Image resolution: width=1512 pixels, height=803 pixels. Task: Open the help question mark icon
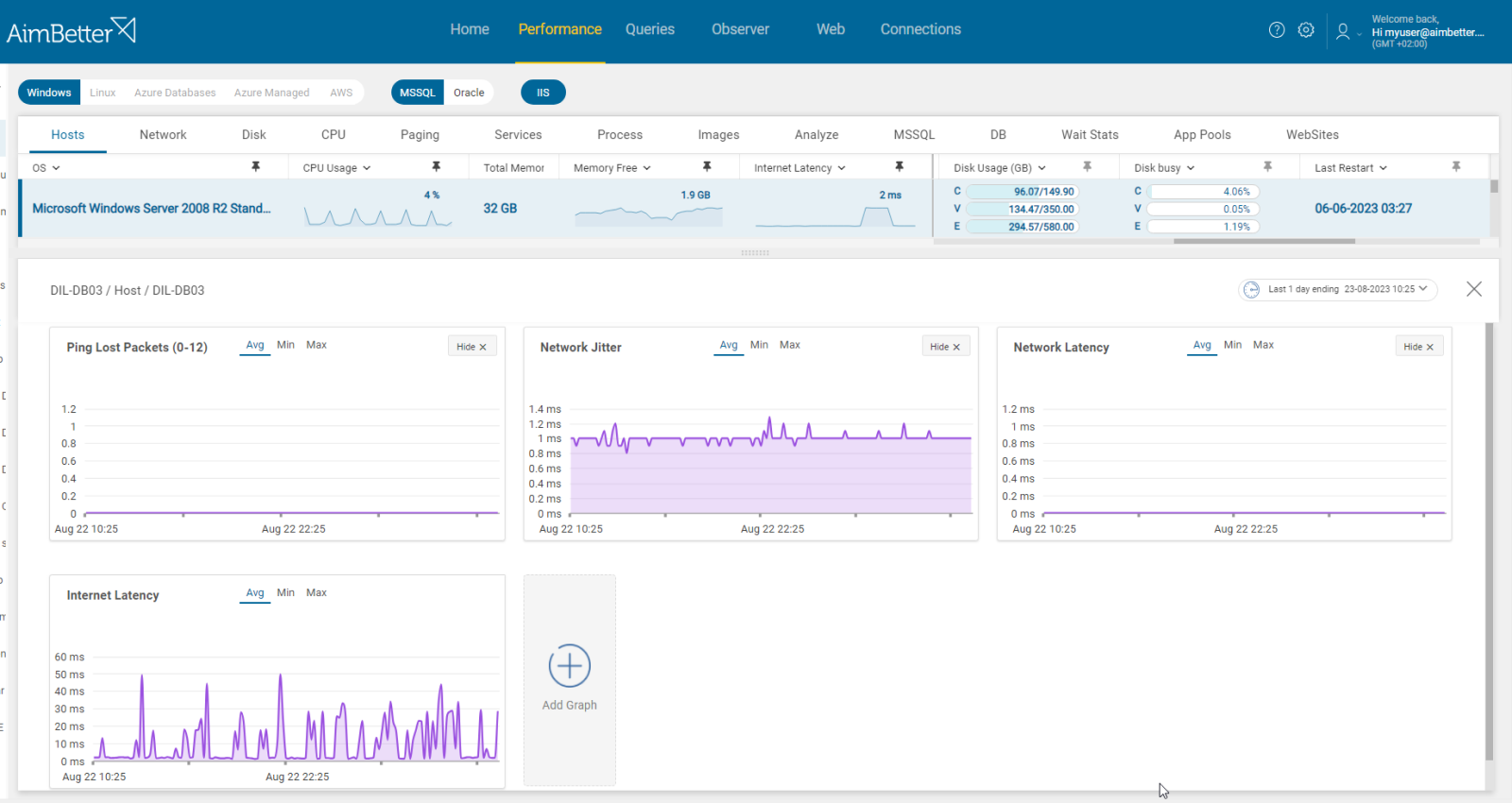point(1277,29)
